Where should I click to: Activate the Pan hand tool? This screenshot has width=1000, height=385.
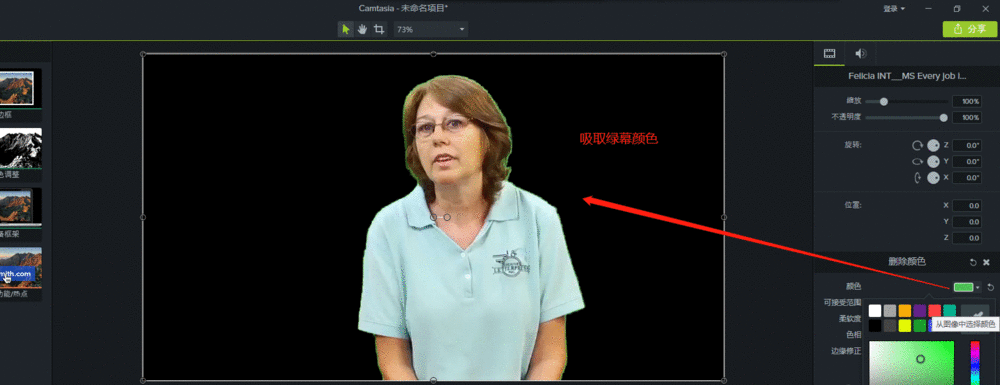(x=362, y=29)
